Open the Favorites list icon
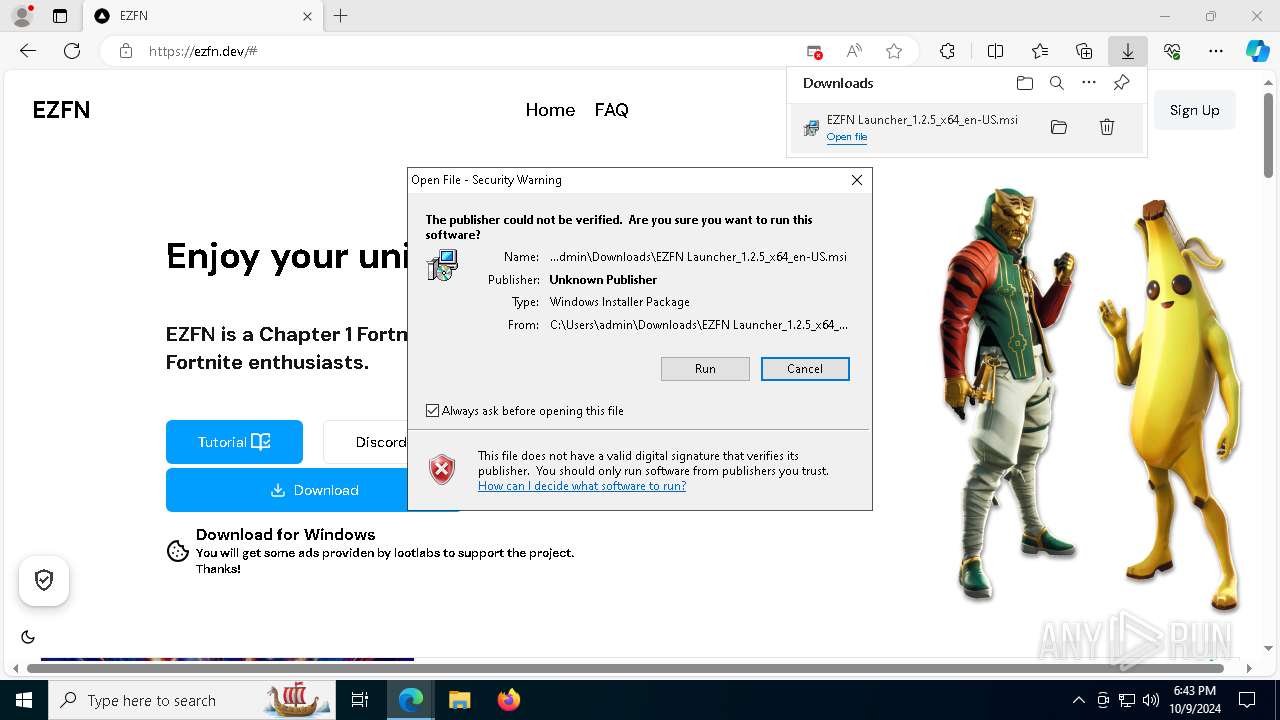 [1040, 51]
